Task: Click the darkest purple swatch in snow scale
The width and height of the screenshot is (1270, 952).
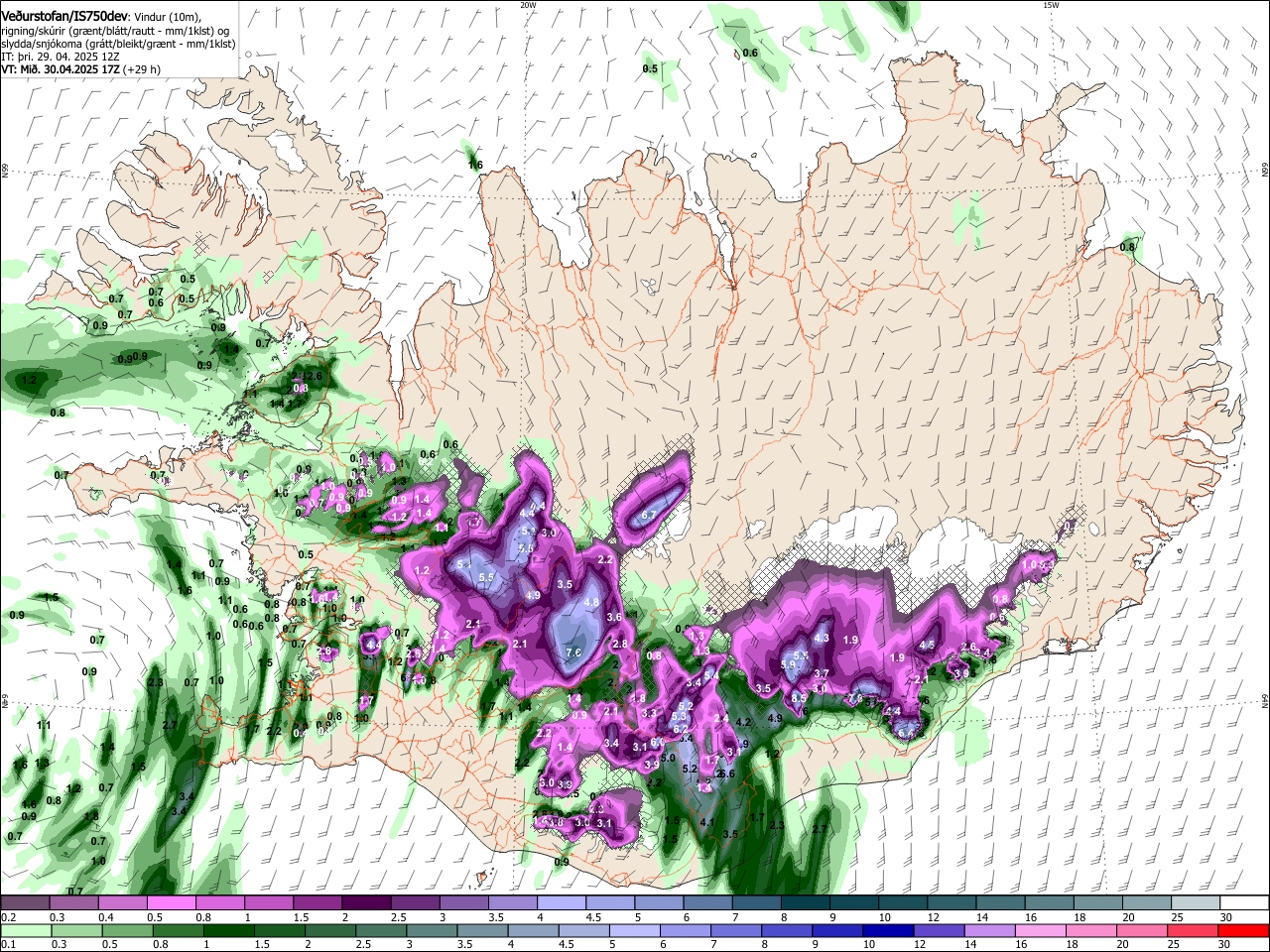Action: 366,903
